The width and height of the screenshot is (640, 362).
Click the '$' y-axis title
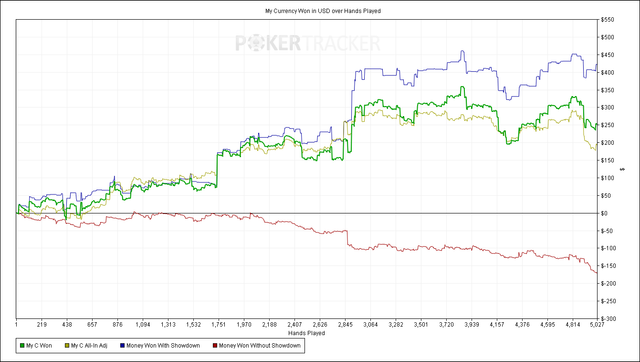pos(622,169)
